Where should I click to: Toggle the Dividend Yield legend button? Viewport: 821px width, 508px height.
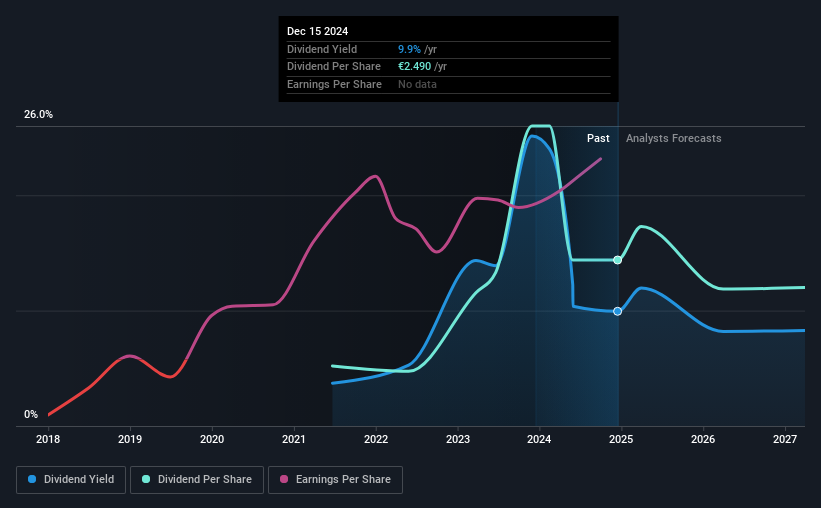click(71, 480)
